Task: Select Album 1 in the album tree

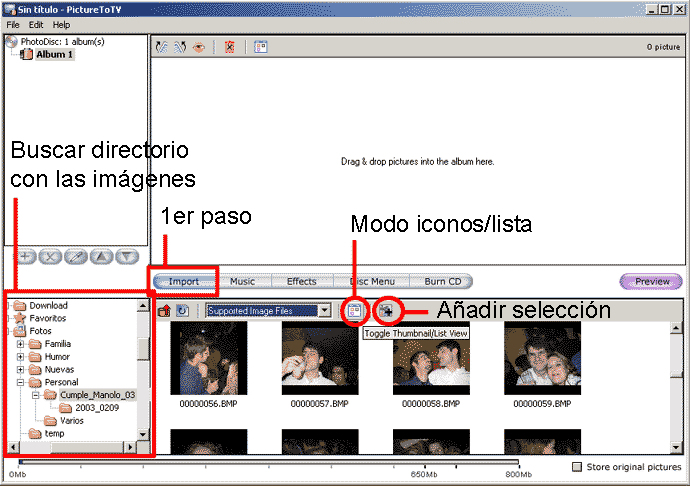Action: point(55,55)
